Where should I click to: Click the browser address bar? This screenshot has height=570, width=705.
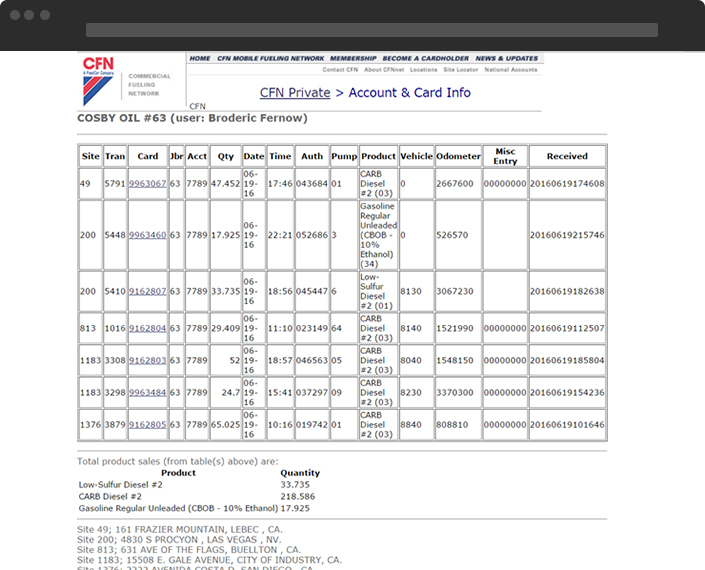click(372, 30)
